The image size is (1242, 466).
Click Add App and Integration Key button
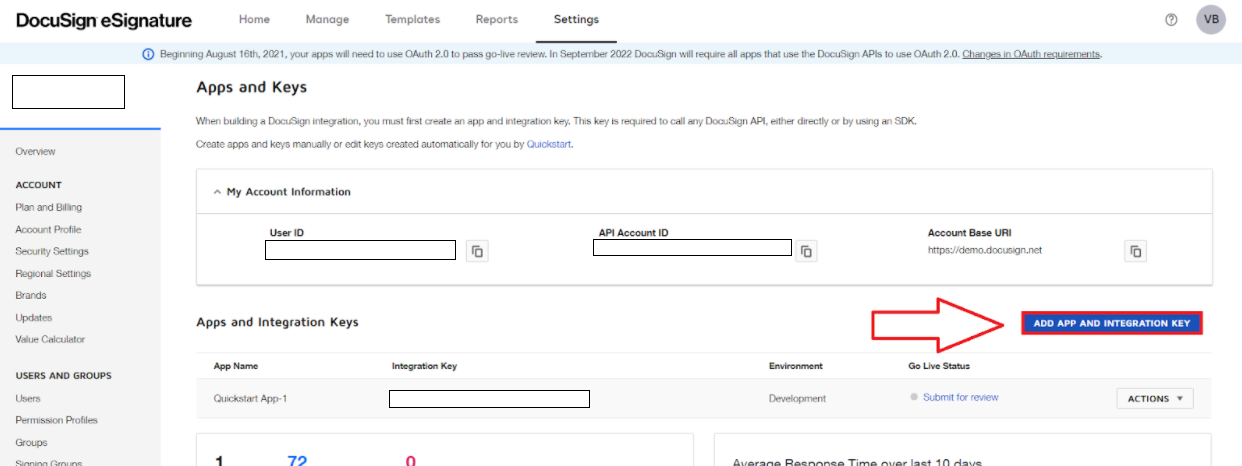point(1111,323)
